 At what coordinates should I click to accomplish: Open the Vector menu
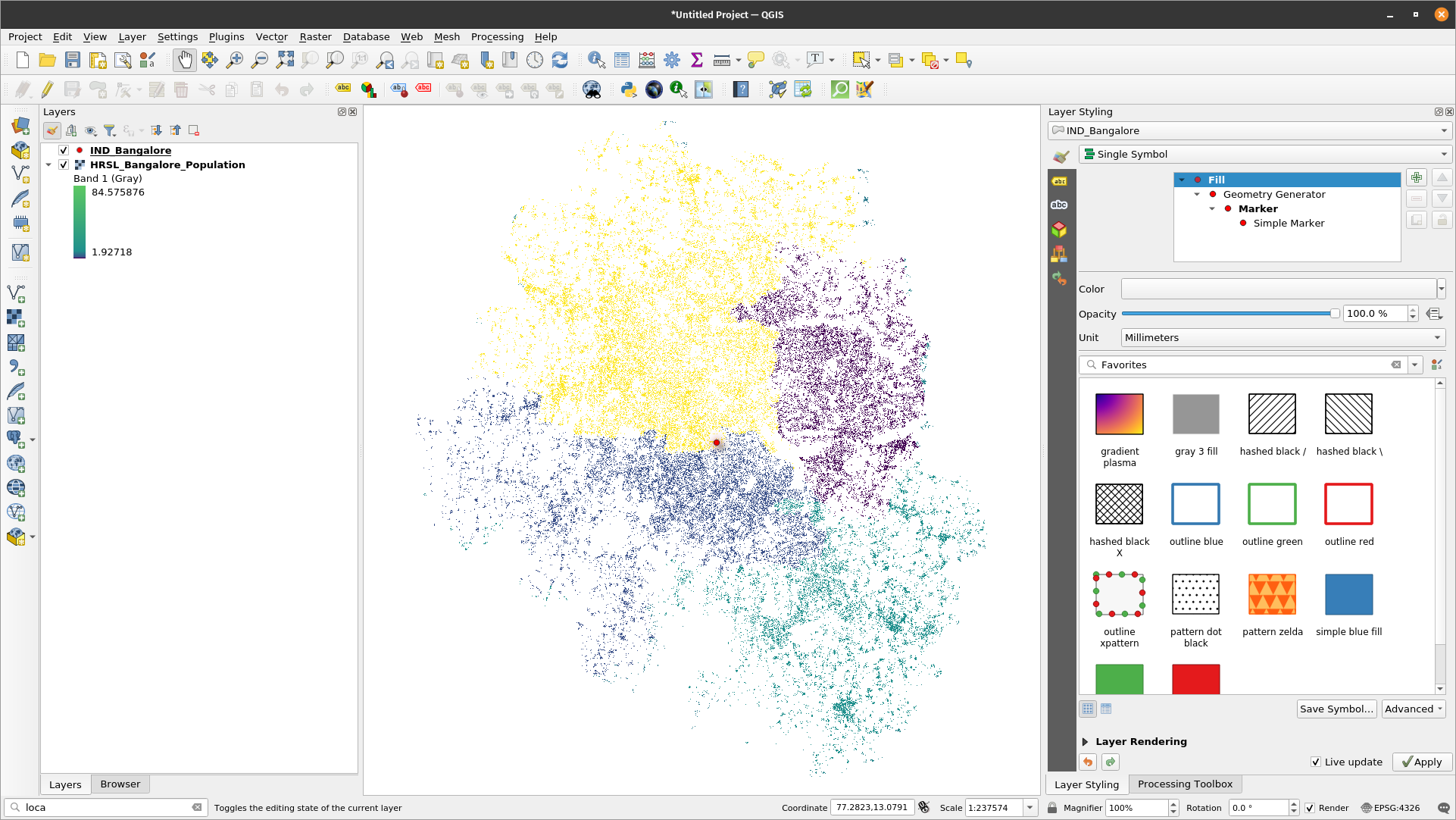pyautogui.click(x=271, y=36)
